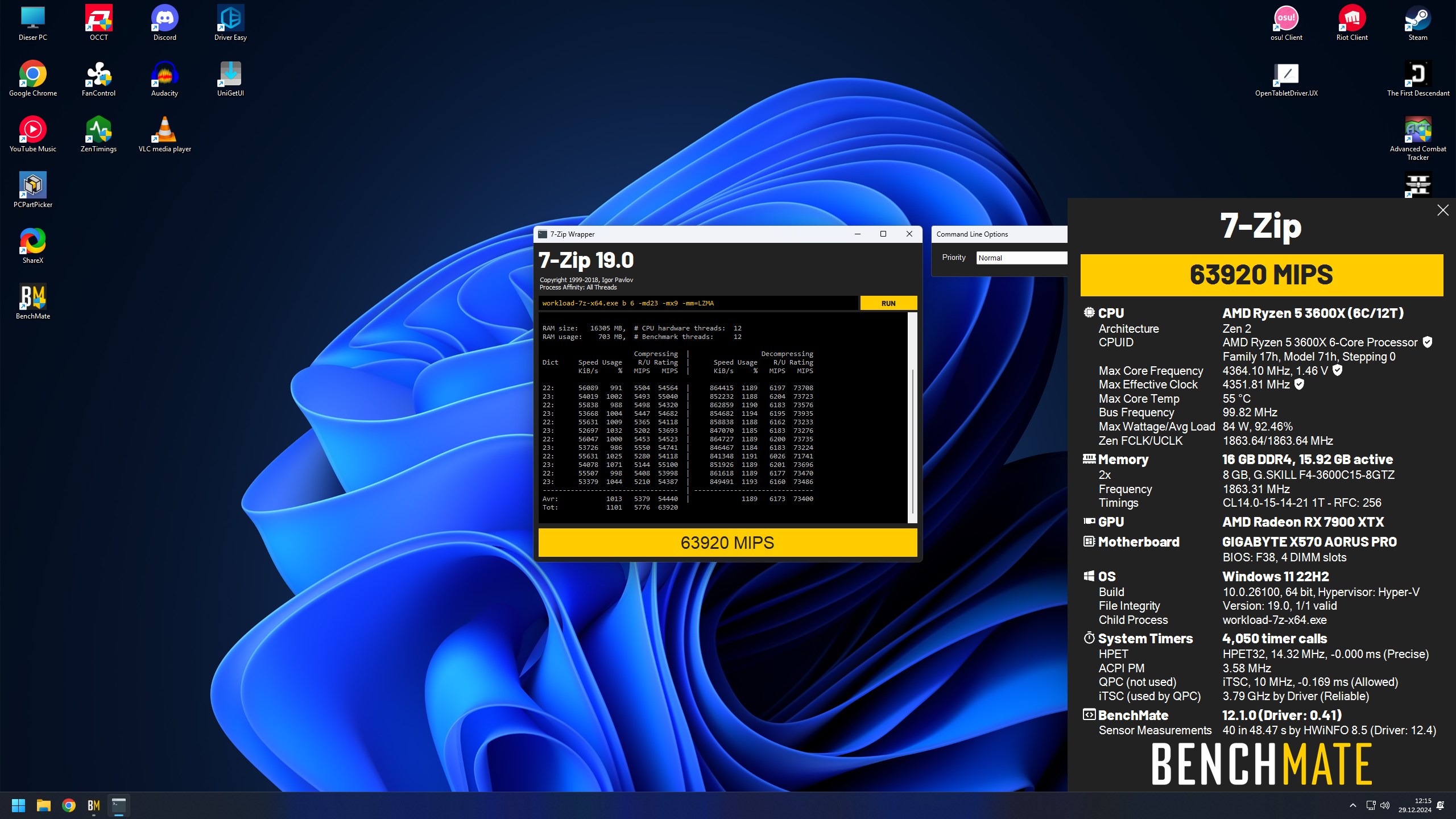The image size is (1456, 819).
Task: Click AMD Ryzen 5 3600X (6C/12T) heading
Action: [1313, 313]
